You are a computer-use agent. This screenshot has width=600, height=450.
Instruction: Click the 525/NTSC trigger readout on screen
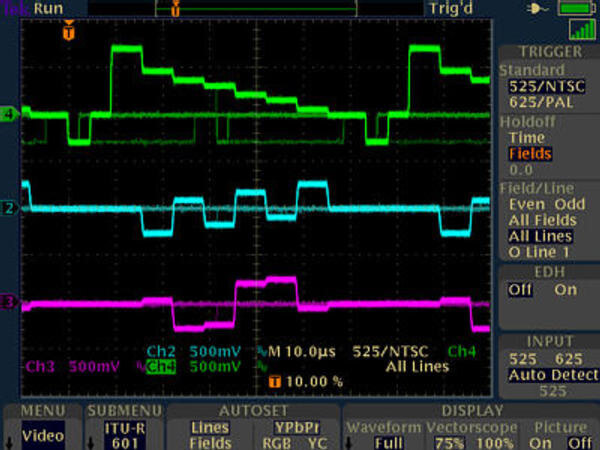(390, 351)
